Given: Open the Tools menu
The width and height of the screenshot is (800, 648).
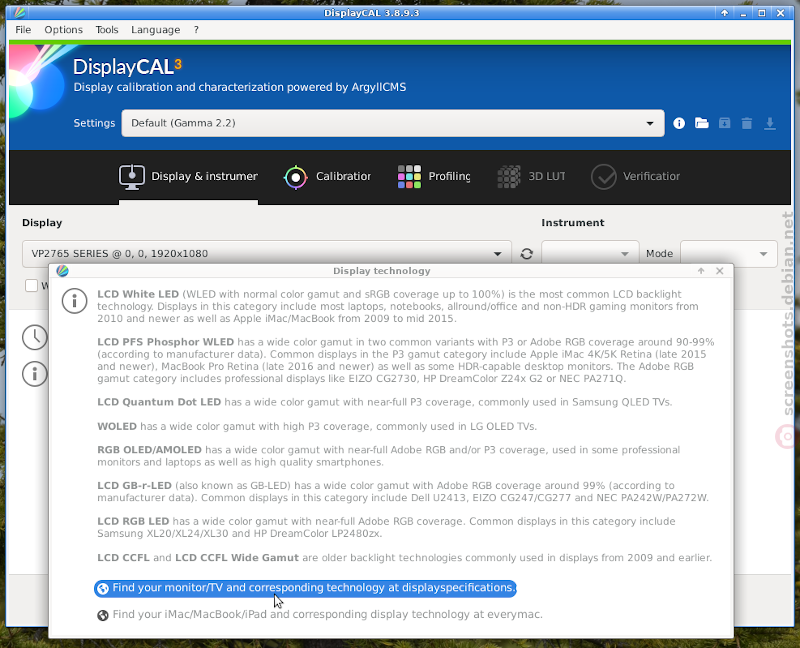Looking at the screenshot, I should click(x=107, y=30).
